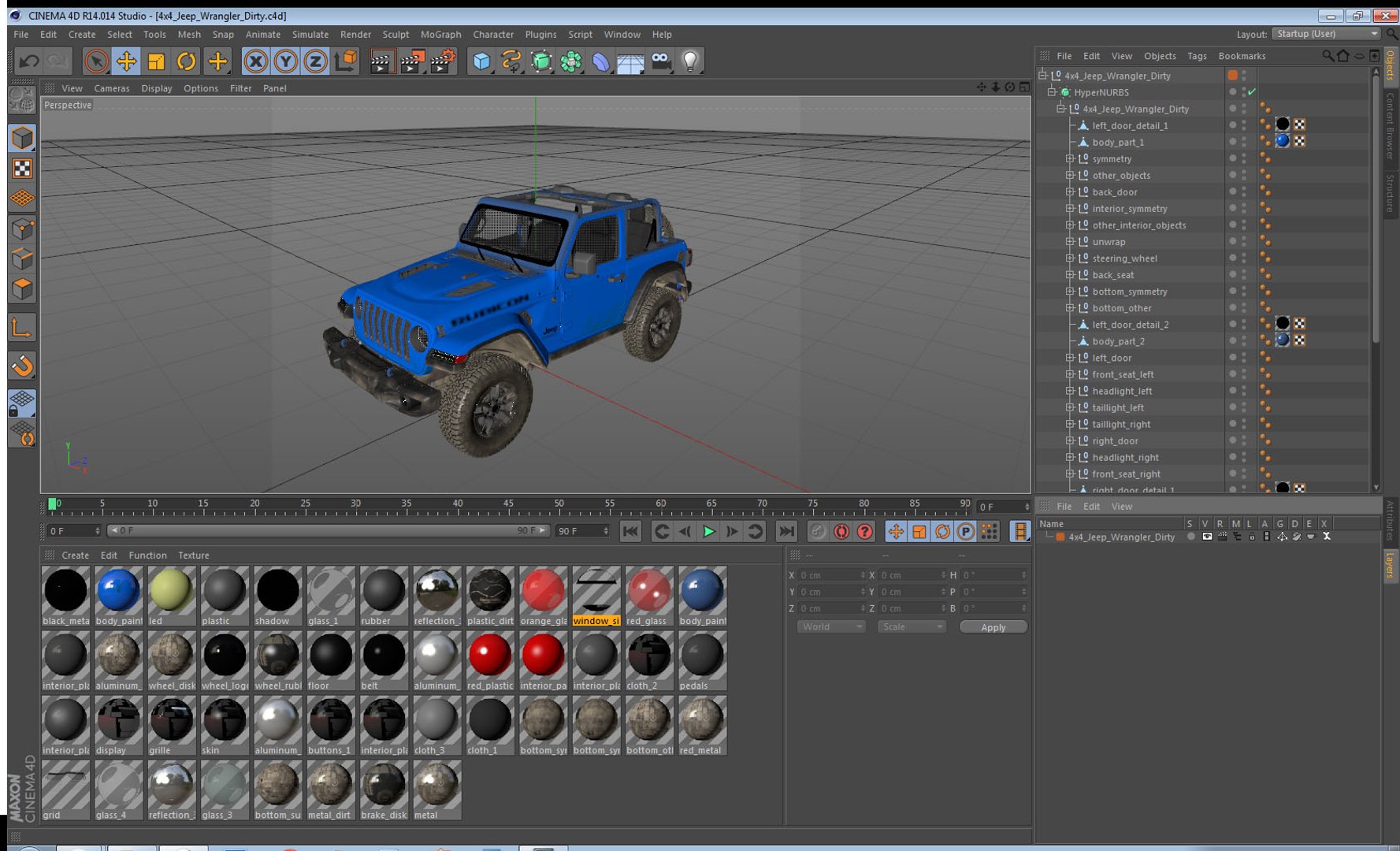Open the MoGraph menu
The image size is (1400, 851).
[x=440, y=34]
